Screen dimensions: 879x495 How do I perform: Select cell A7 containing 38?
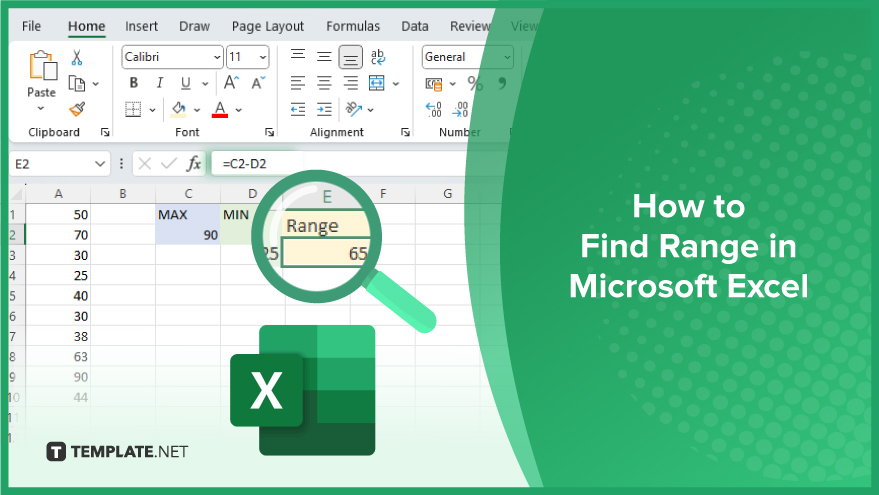[x=58, y=336]
